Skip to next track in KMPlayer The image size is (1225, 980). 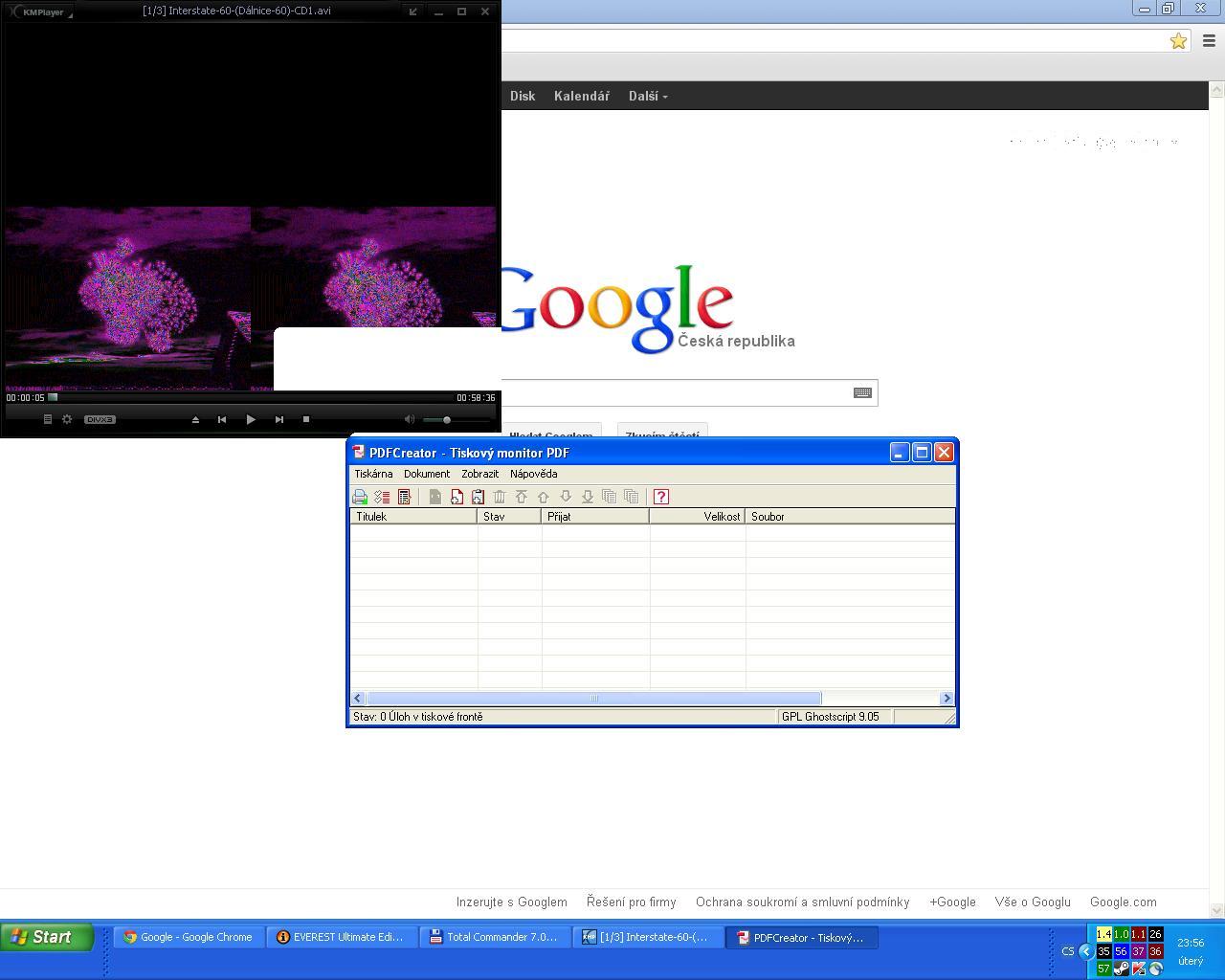point(279,419)
